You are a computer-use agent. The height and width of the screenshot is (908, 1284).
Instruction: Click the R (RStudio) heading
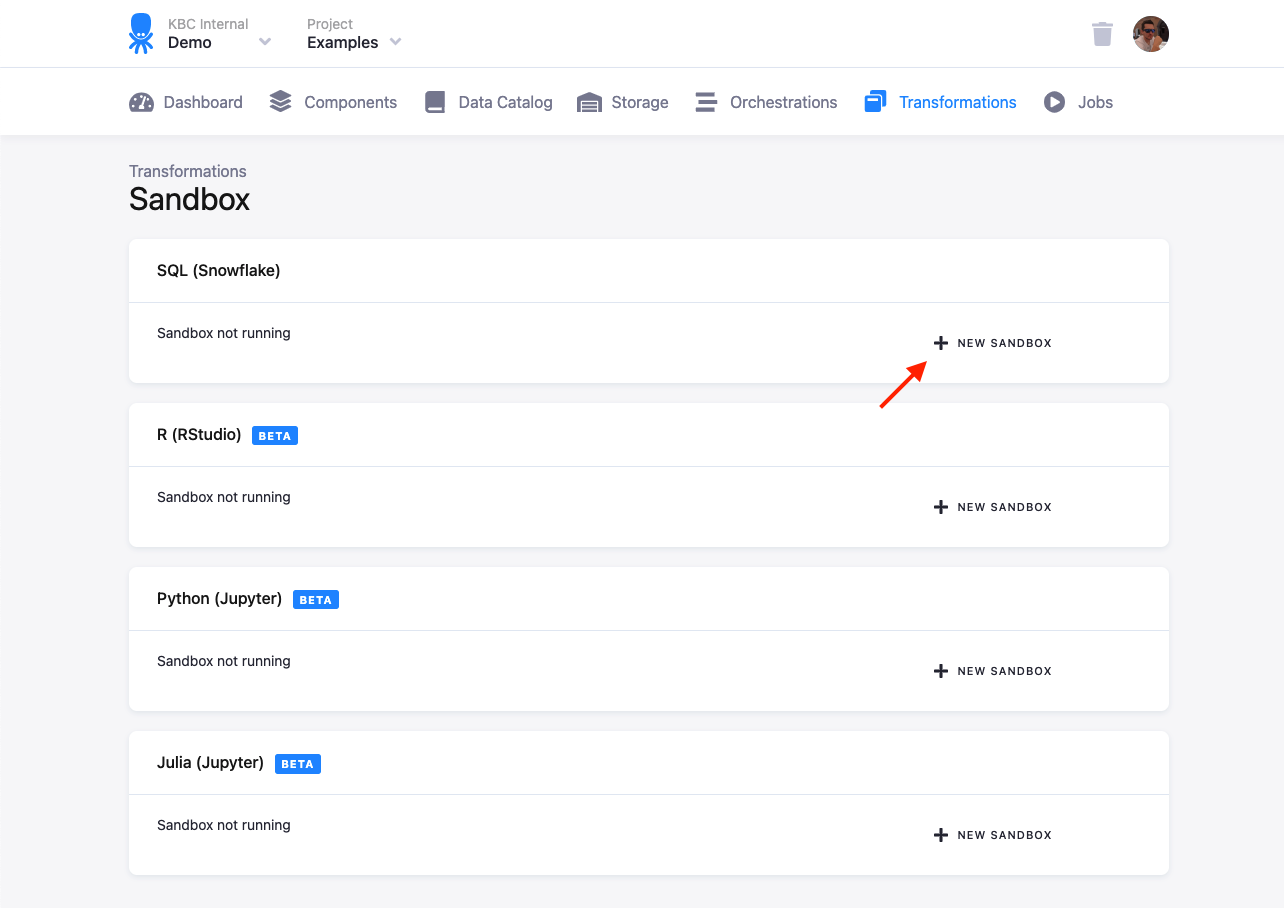coord(199,434)
